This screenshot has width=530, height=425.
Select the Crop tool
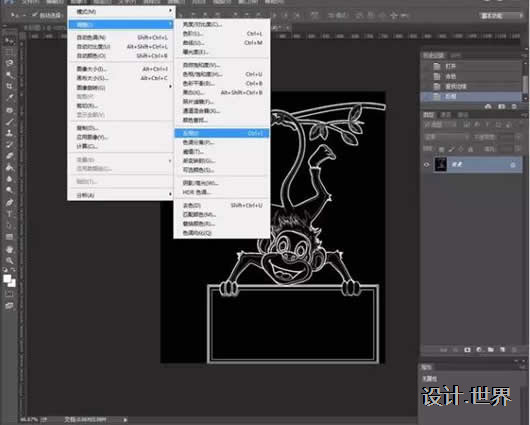click(9, 86)
